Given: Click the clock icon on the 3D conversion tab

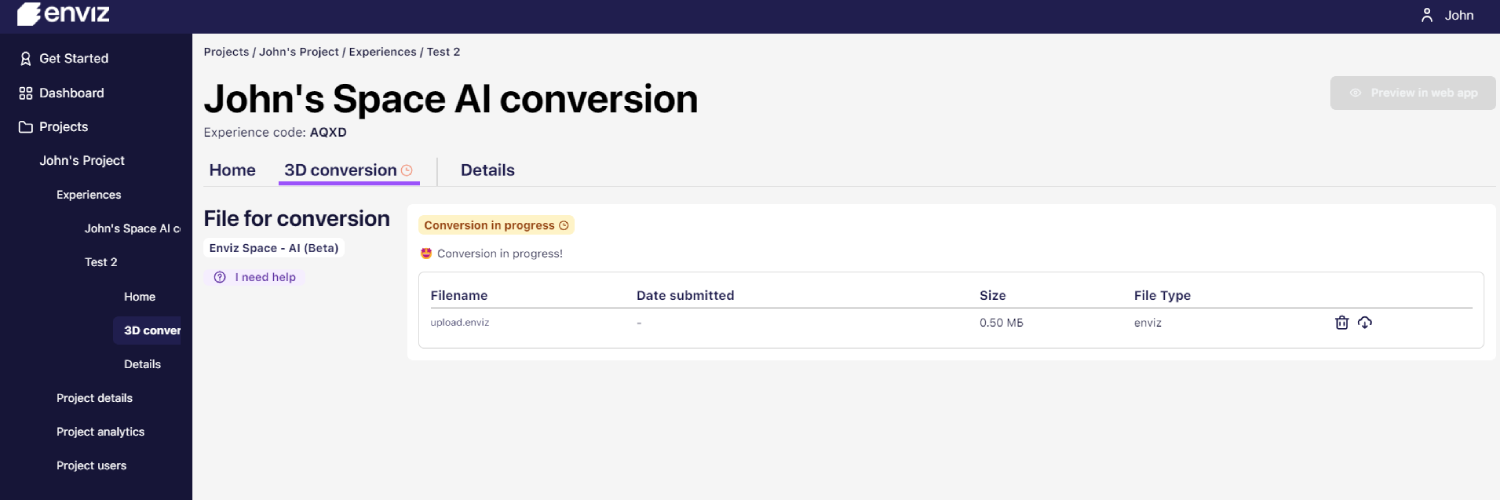Looking at the screenshot, I should click(x=407, y=171).
